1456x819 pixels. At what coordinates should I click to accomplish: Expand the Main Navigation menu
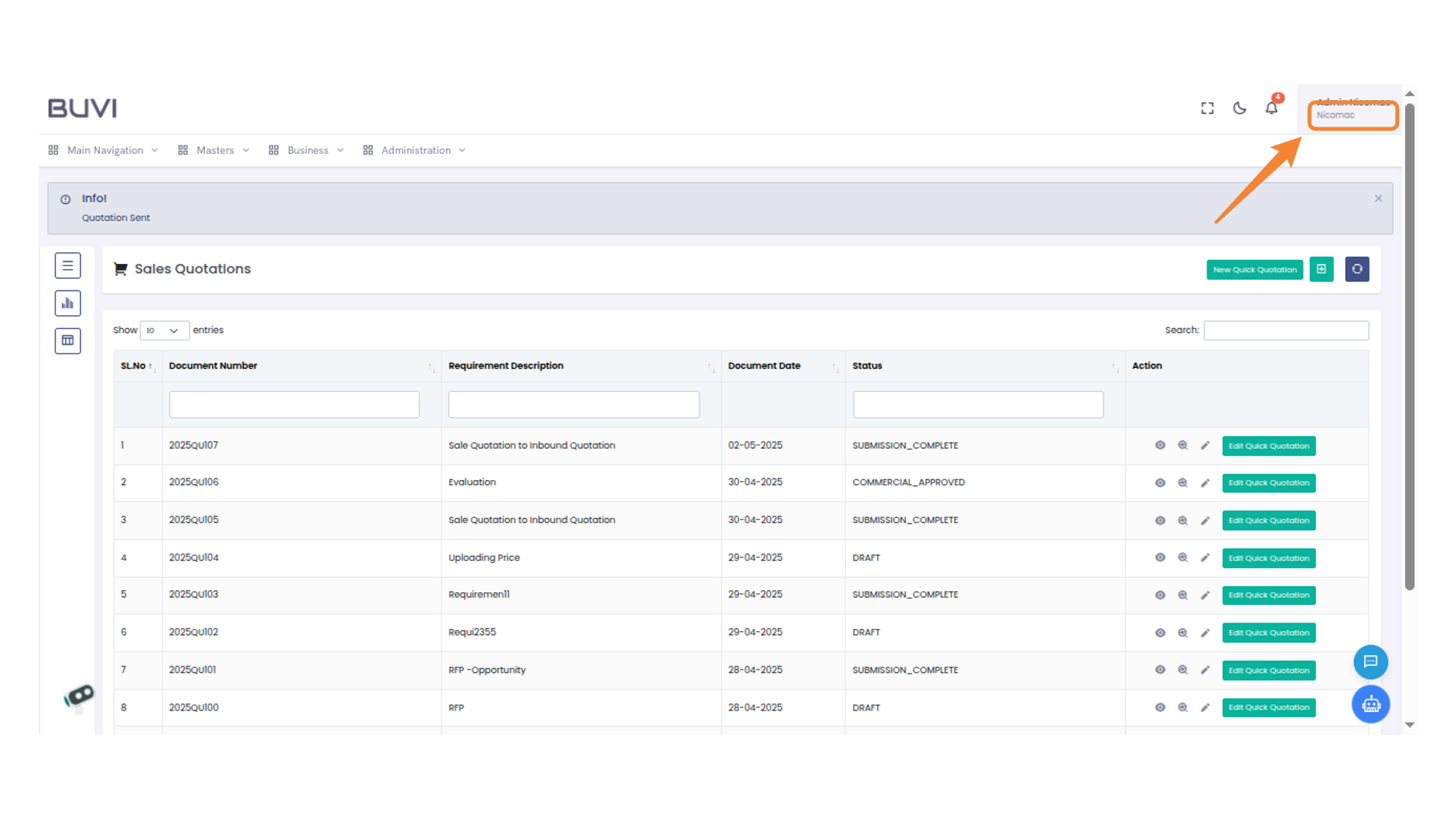[104, 150]
